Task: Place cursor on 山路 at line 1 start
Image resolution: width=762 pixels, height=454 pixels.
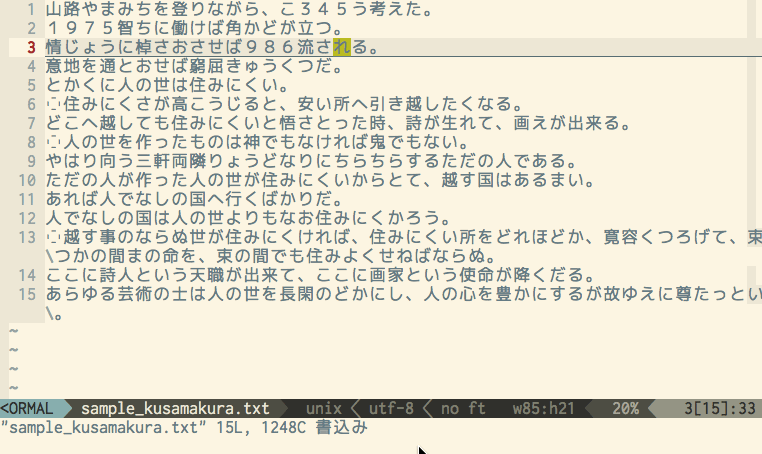Action: (64, 9)
